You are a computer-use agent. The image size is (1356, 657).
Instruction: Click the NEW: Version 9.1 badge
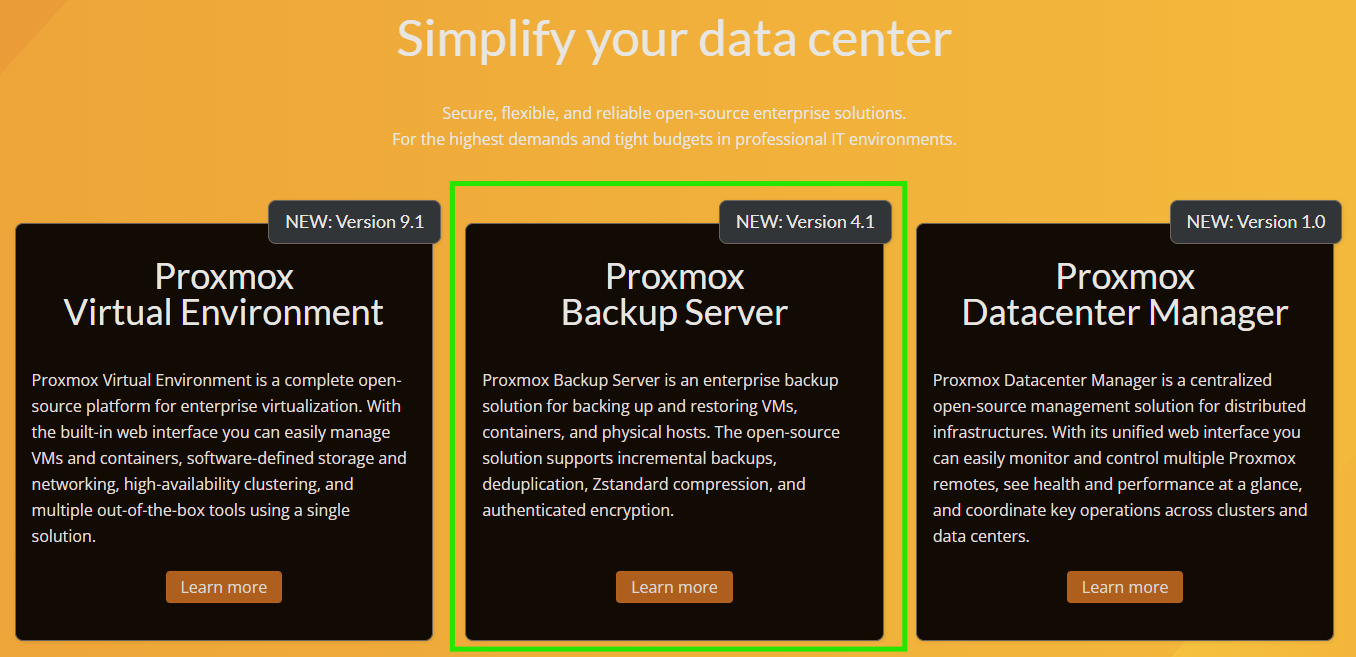pyautogui.click(x=354, y=222)
